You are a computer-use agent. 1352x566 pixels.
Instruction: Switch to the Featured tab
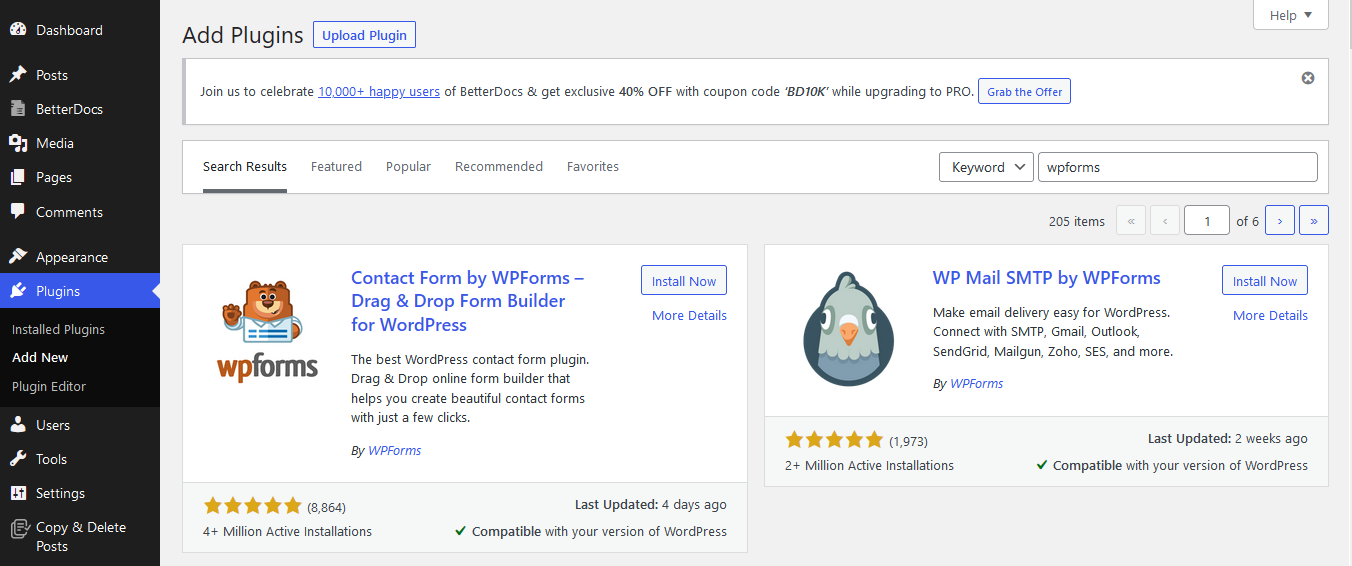pyautogui.click(x=336, y=167)
